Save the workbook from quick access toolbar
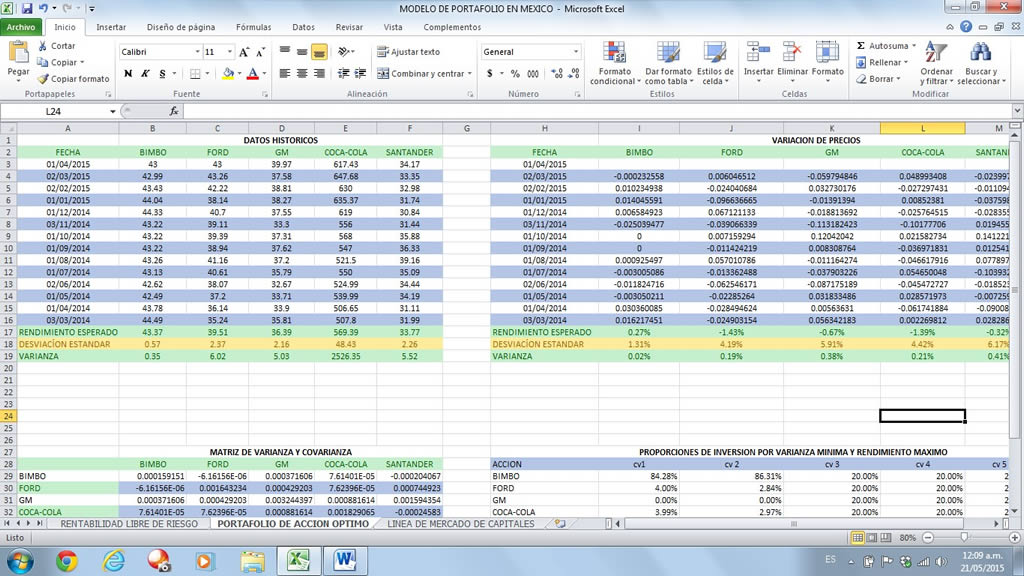The image size is (1024, 576). click(x=27, y=8)
